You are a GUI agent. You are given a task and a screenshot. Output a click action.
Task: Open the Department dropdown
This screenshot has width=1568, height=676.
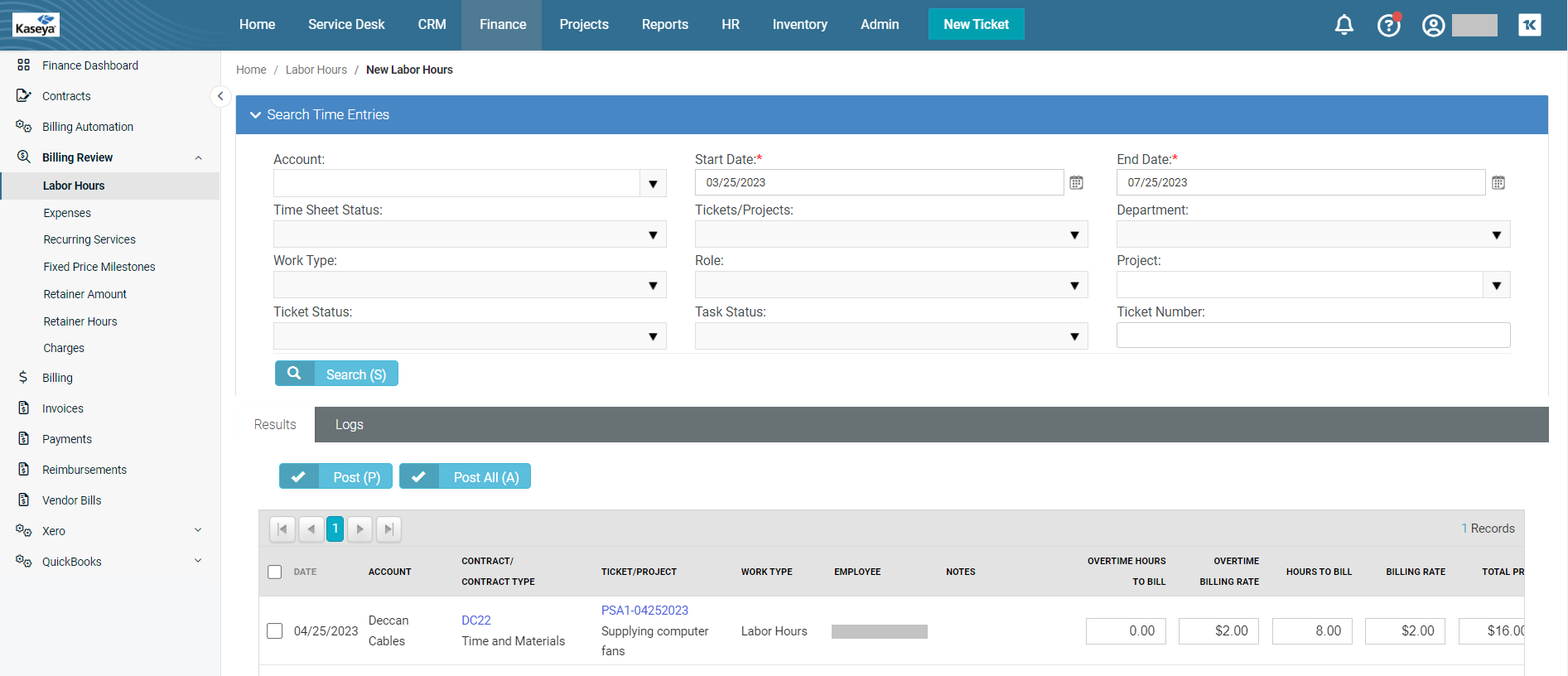point(1496,235)
